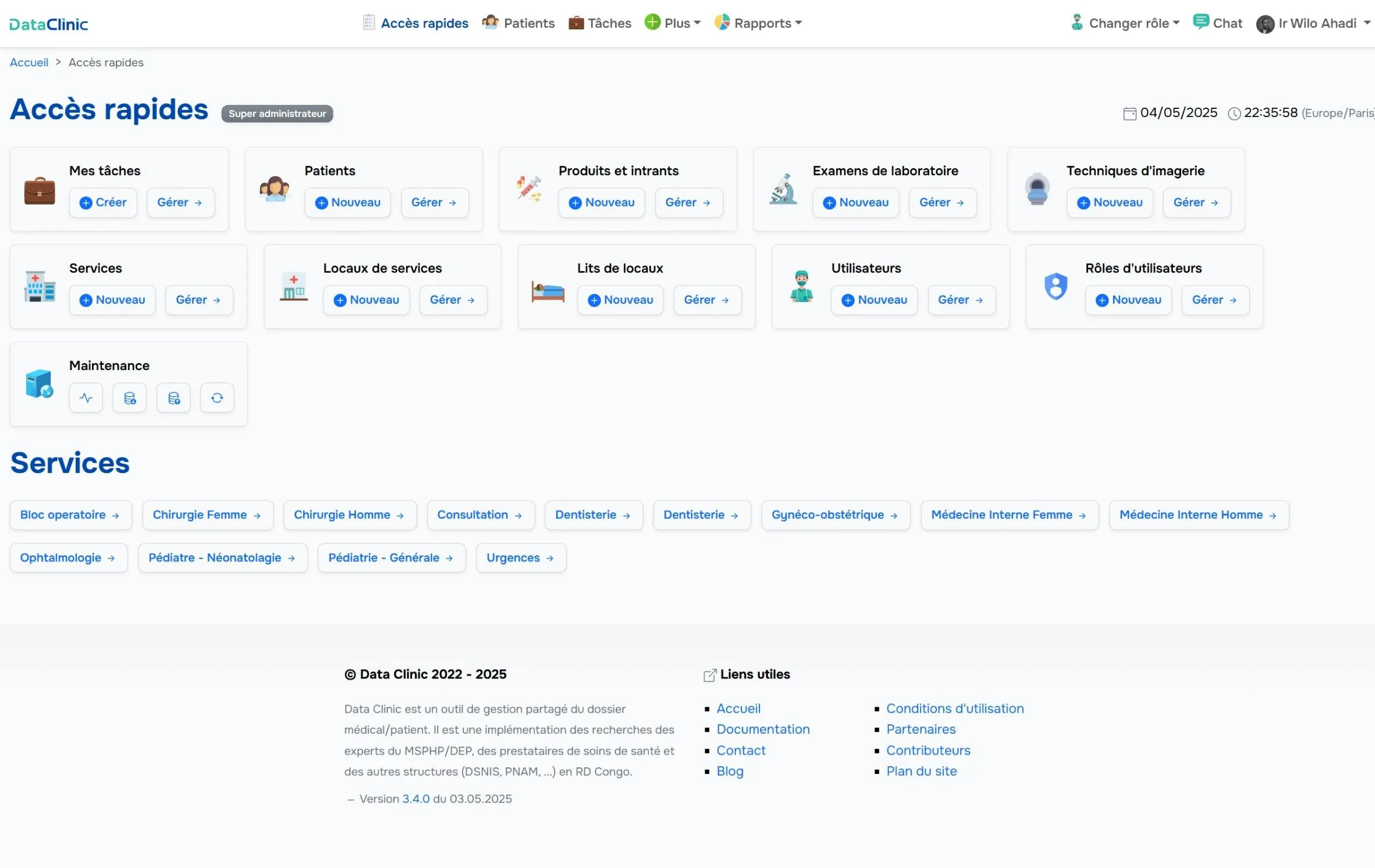1375x868 pixels.
Task: Open Tâches in the top navigation
Action: point(600,23)
